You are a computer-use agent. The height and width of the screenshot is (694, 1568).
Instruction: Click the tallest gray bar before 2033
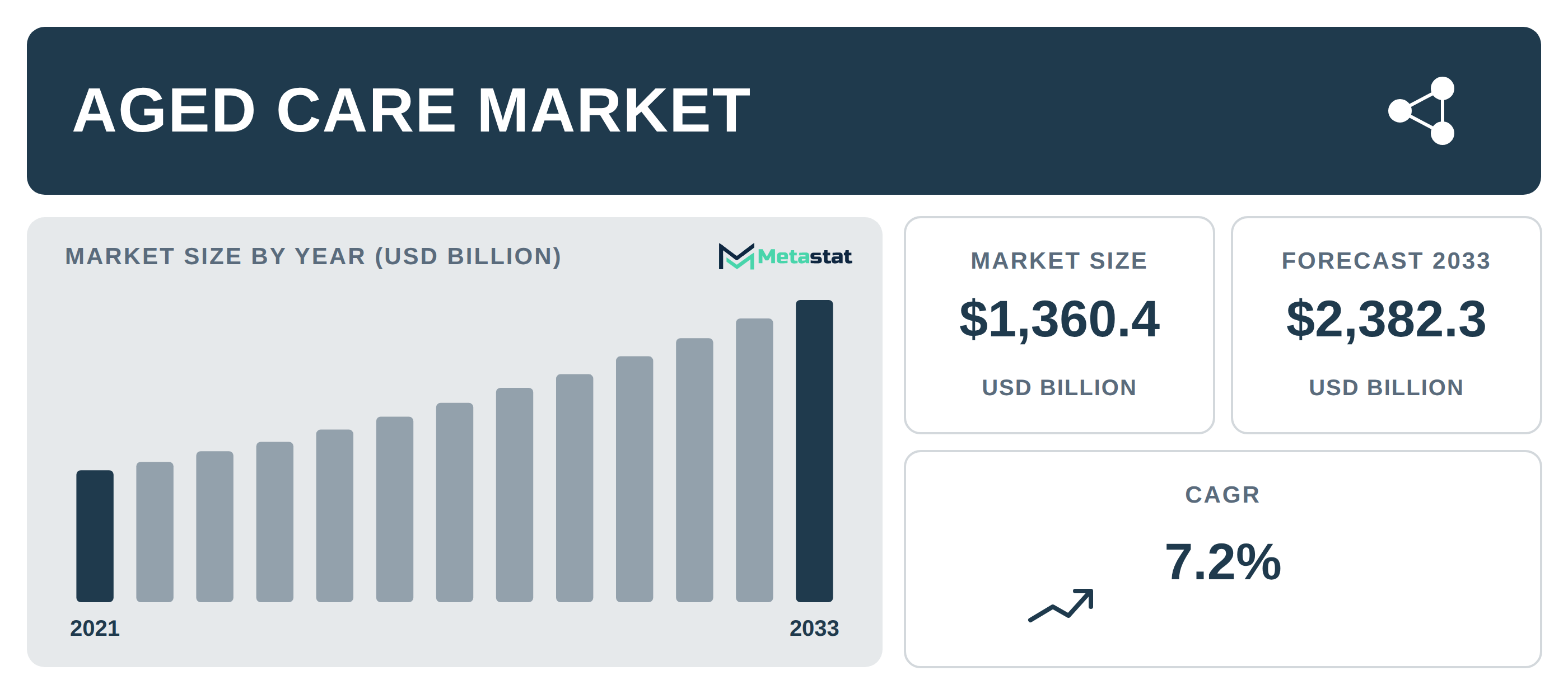click(754, 460)
